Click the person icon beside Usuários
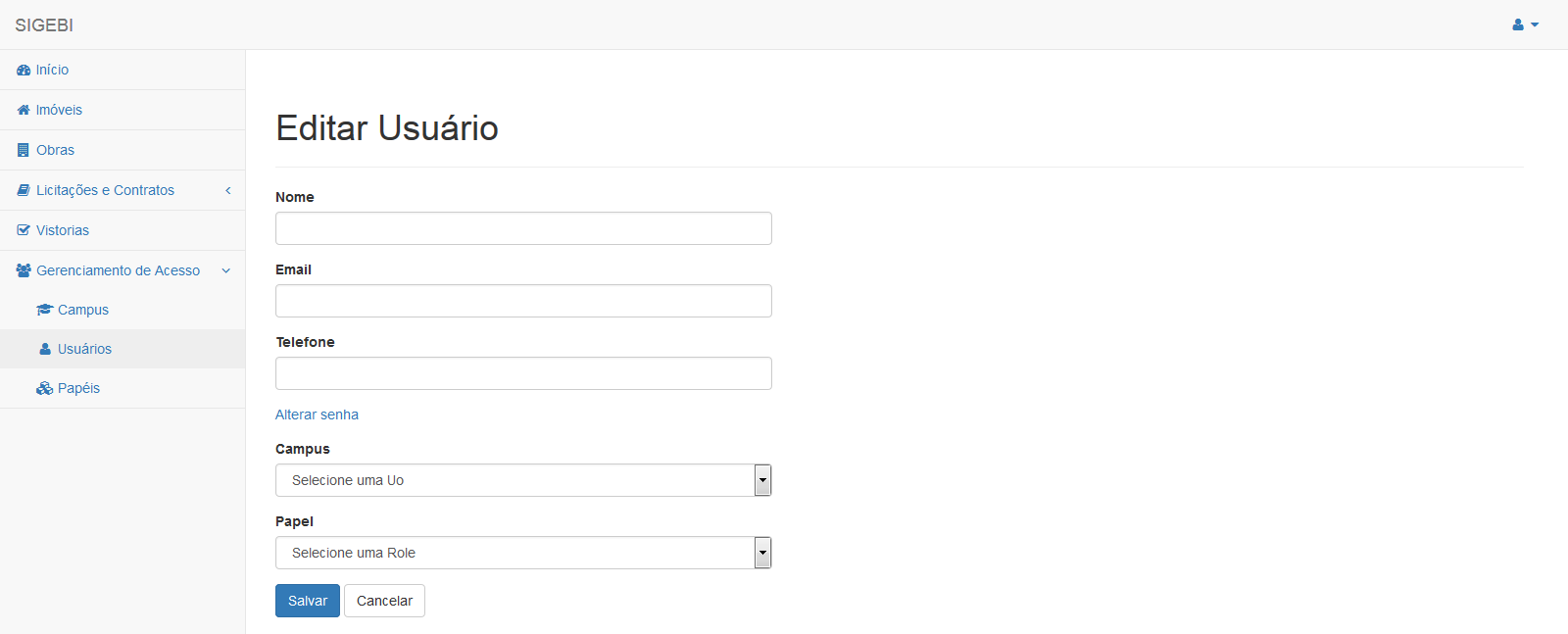Viewport: 1568px width, 634px height. 45,349
